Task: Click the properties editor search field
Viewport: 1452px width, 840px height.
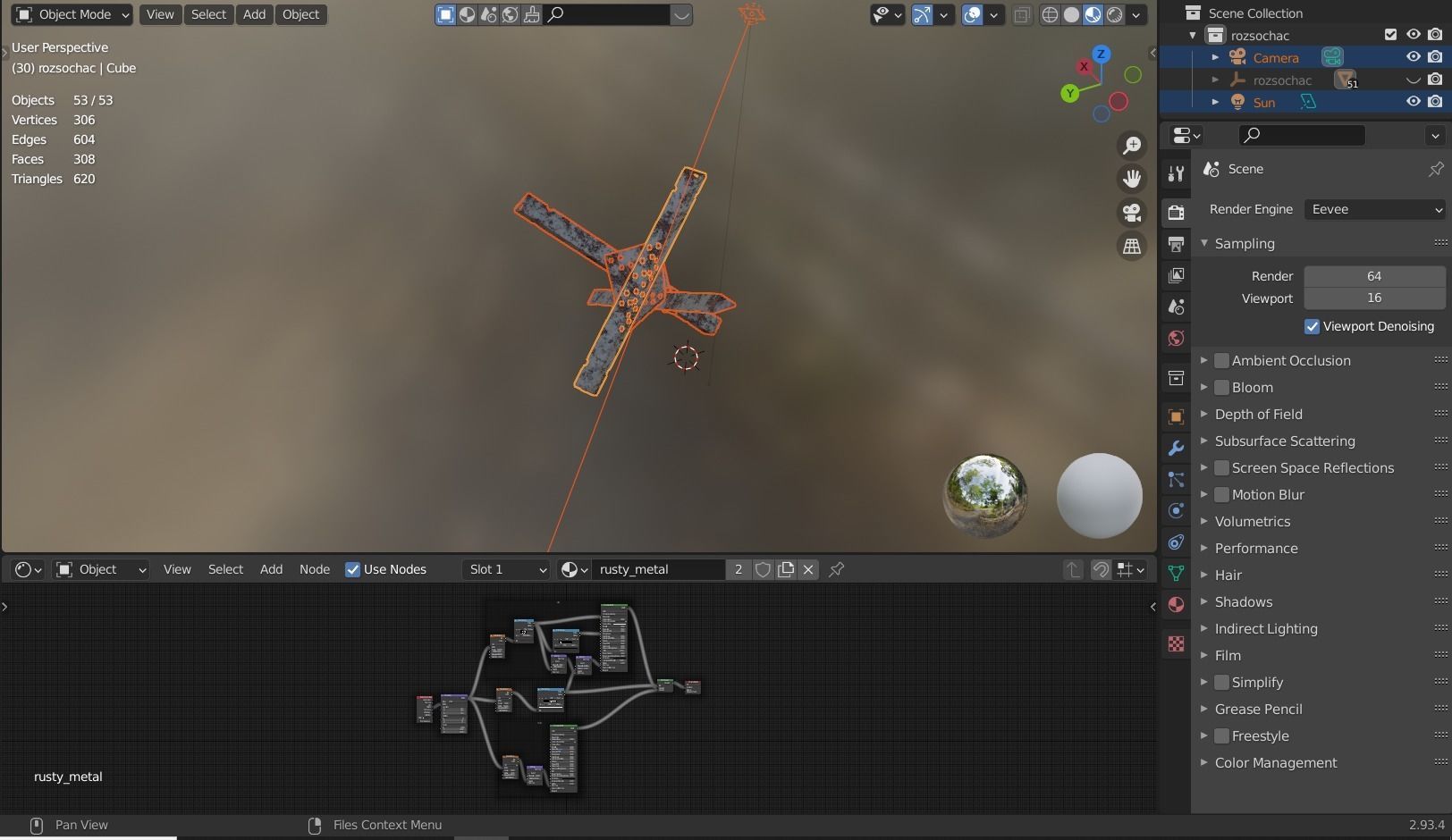Action: (1302, 135)
